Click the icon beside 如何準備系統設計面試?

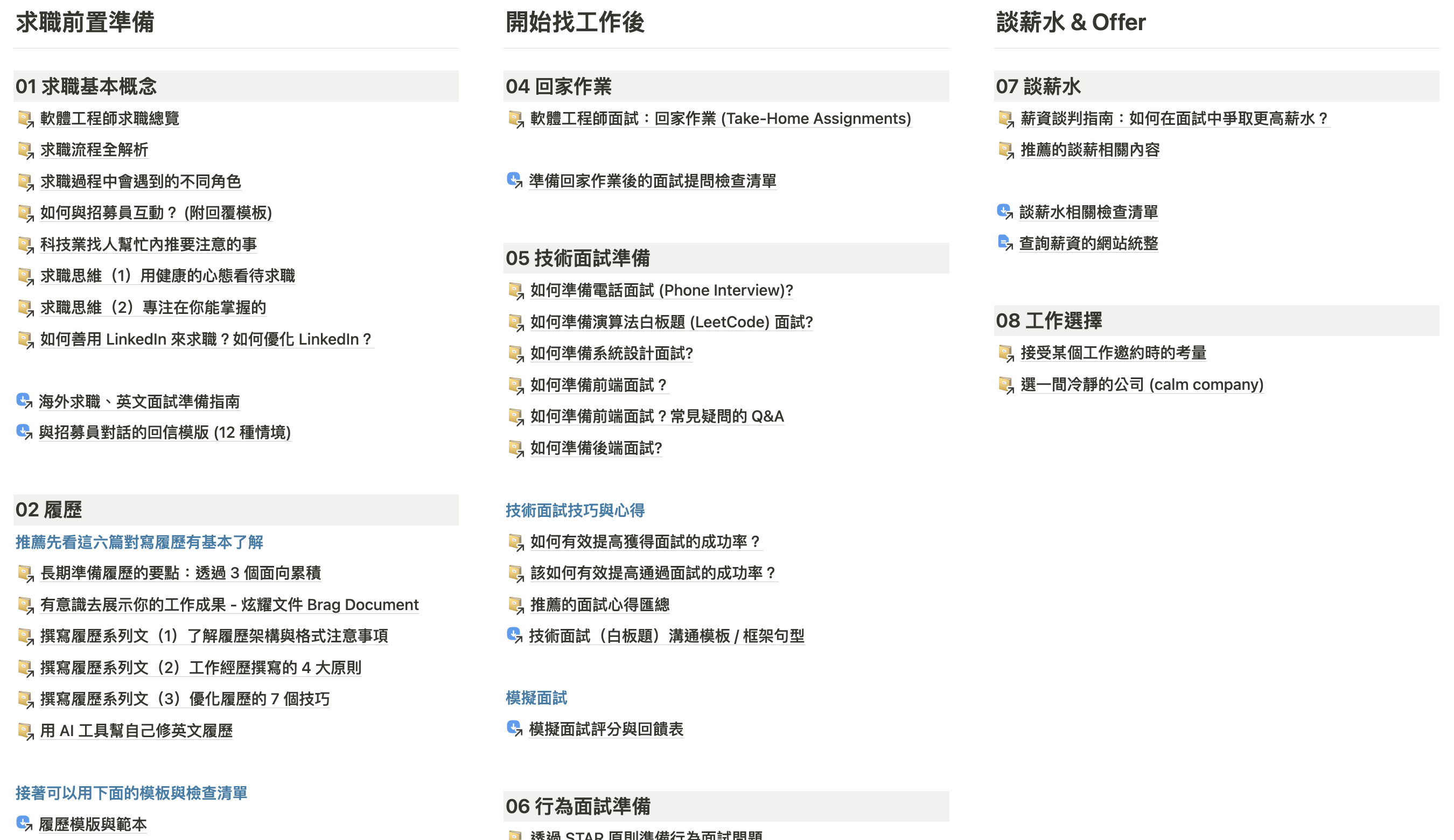[x=516, y=354]
